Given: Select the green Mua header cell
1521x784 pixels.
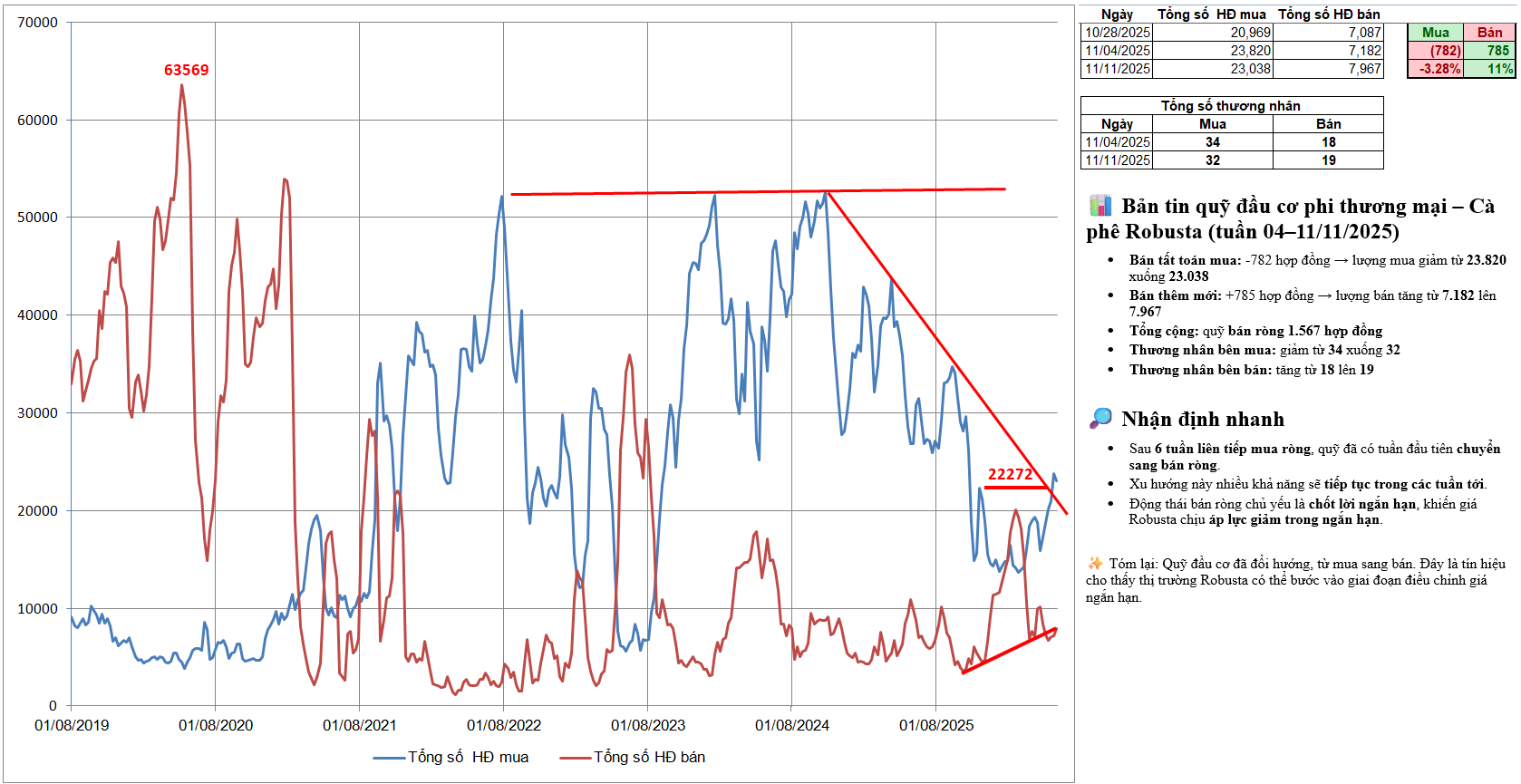Looking at the screenshot, I should click(1435, 33).
